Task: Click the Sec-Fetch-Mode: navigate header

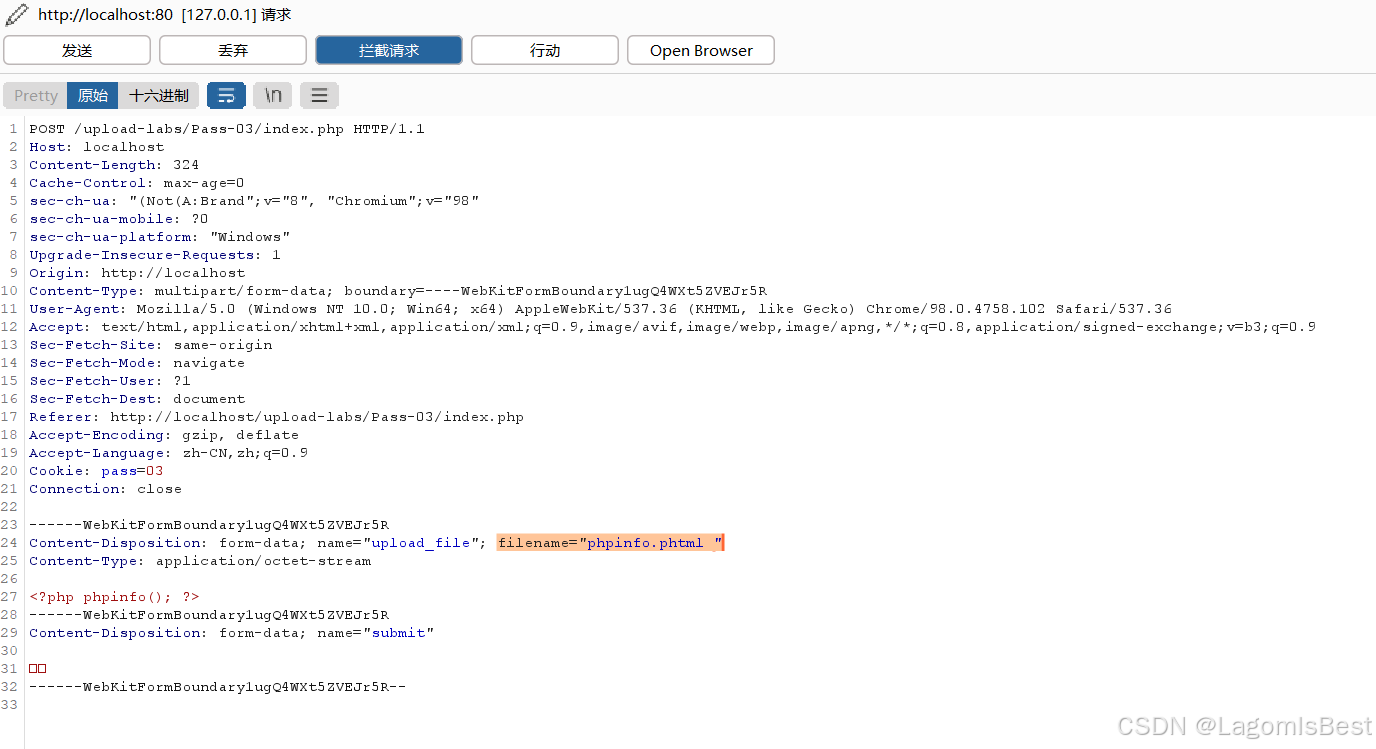Action: coord(137,363)
